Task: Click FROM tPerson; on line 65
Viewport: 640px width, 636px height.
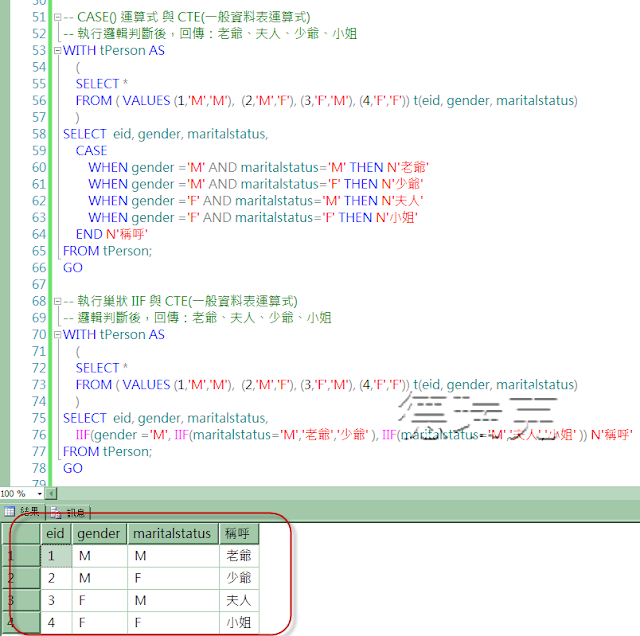Action: tap(107, 251)
